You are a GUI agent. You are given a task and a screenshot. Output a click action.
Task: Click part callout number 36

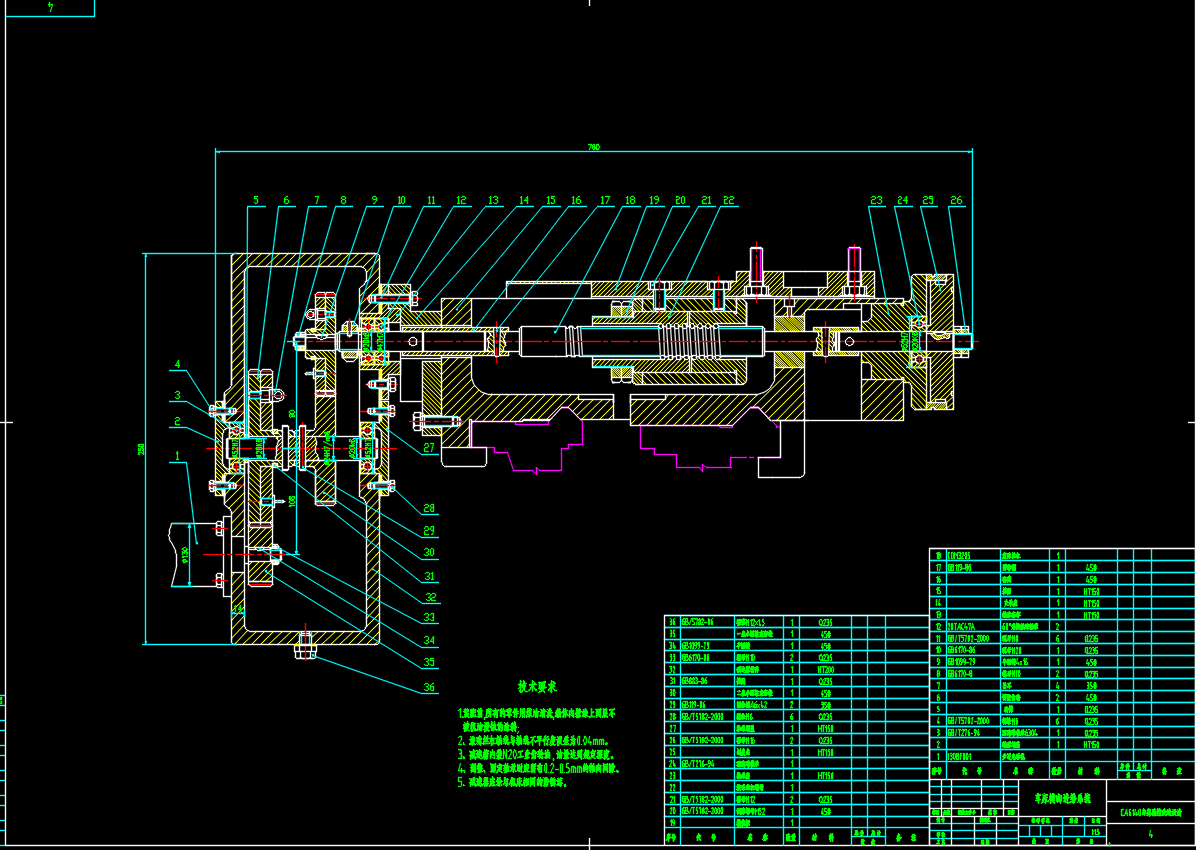(428, 688)
